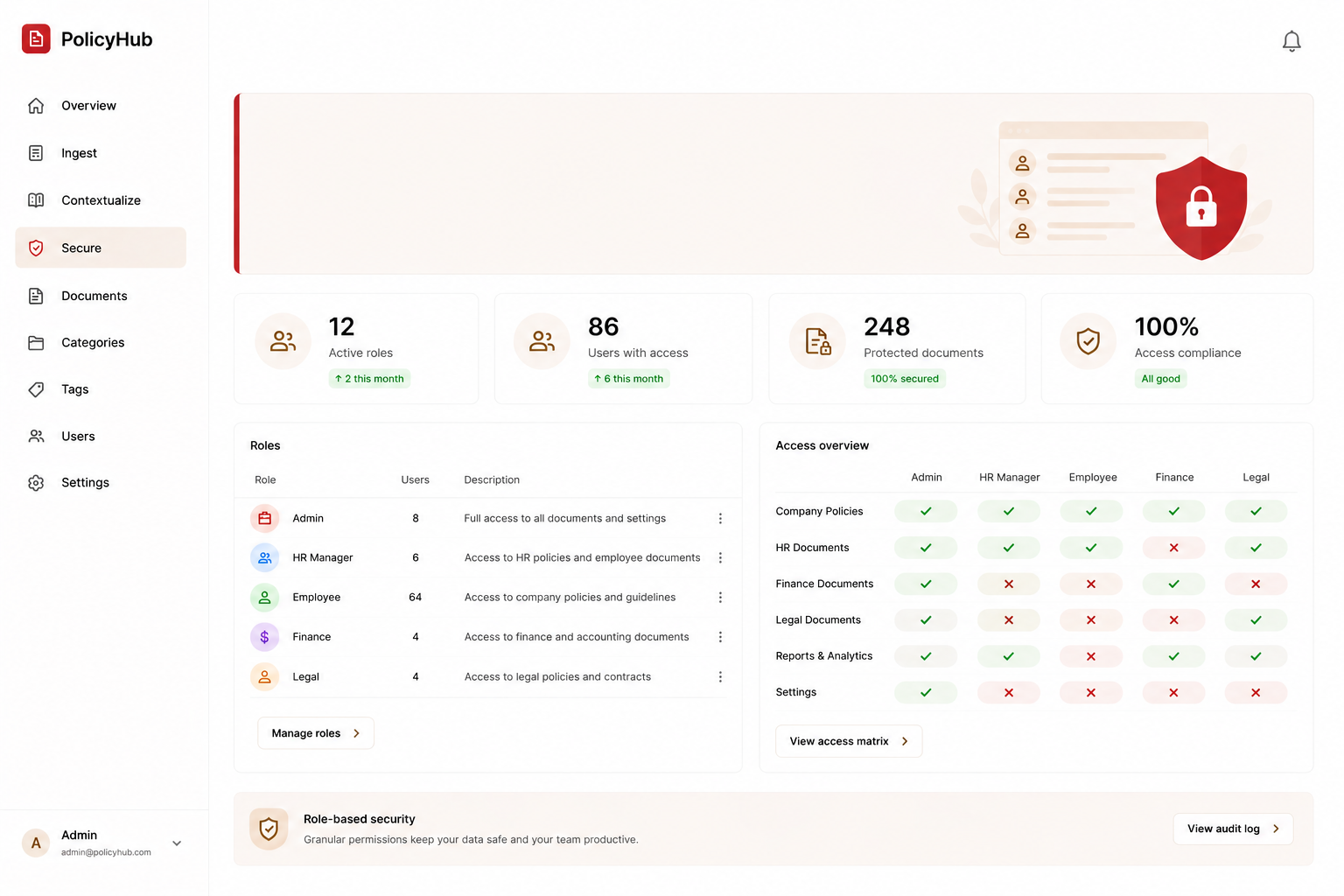The image size is (1344, 896).
Task: Click the Admin avatar letter A
Action: (36, 843)
